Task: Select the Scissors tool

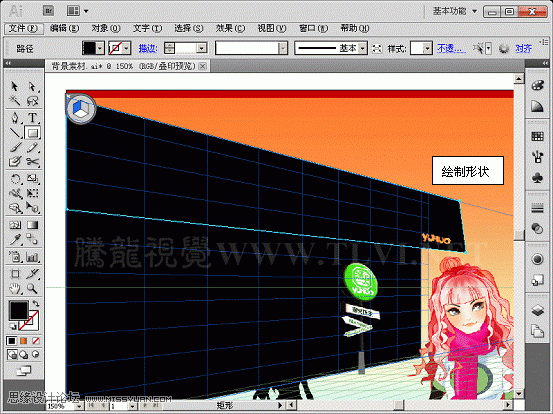Action: [32, 162]
